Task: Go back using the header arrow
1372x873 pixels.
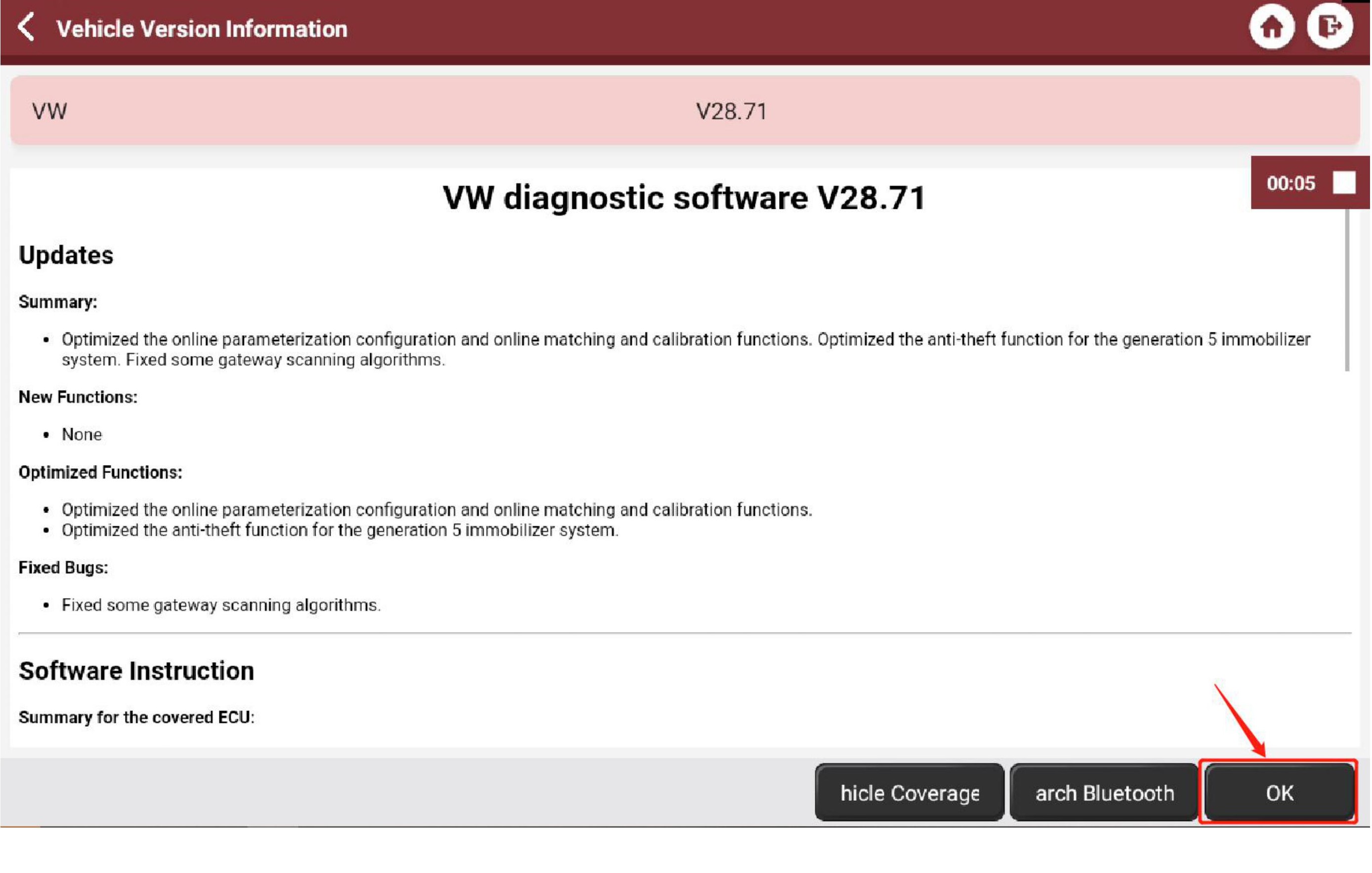Action: click(26, 27)
